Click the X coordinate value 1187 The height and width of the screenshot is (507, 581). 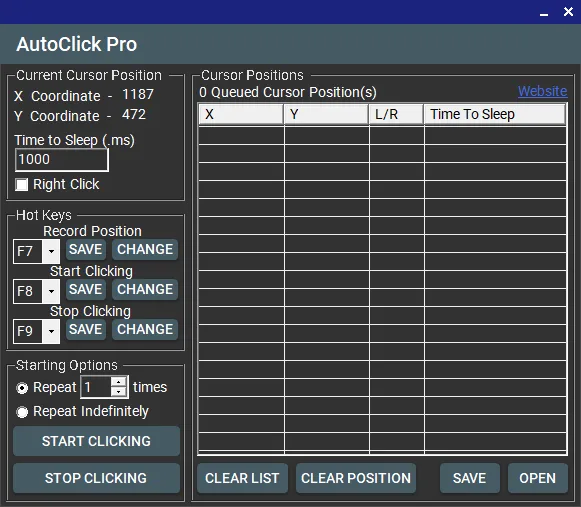138,95
